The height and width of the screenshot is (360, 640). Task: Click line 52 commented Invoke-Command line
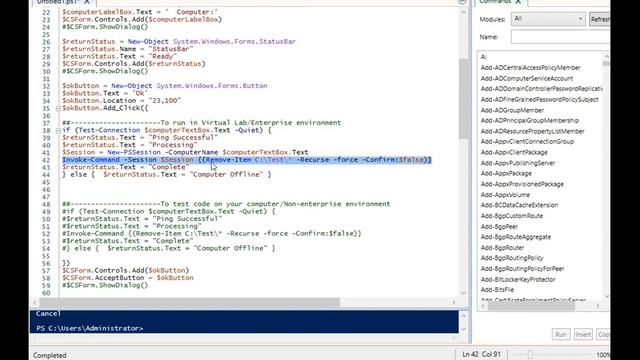211,233
